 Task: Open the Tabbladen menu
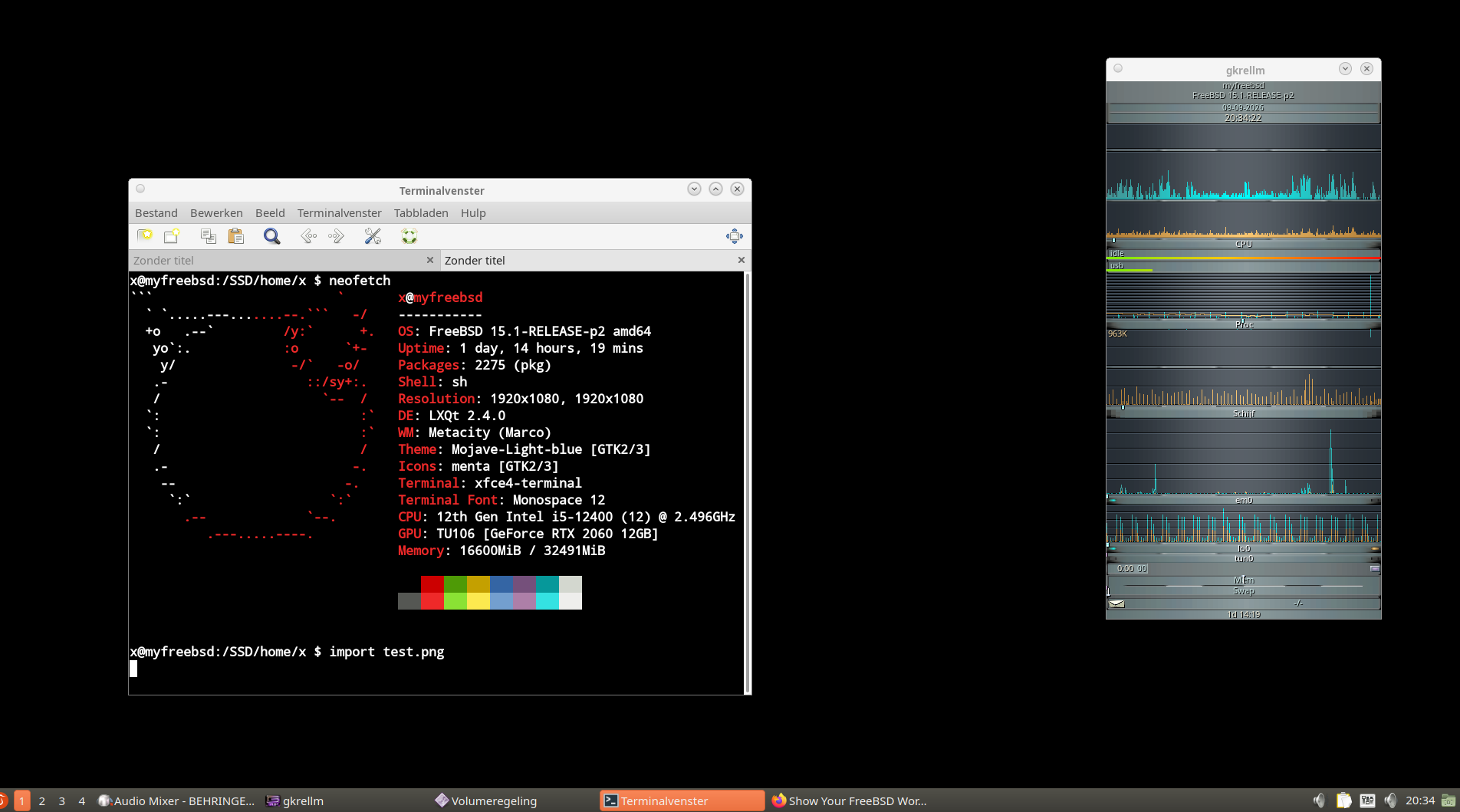(421, 213)
